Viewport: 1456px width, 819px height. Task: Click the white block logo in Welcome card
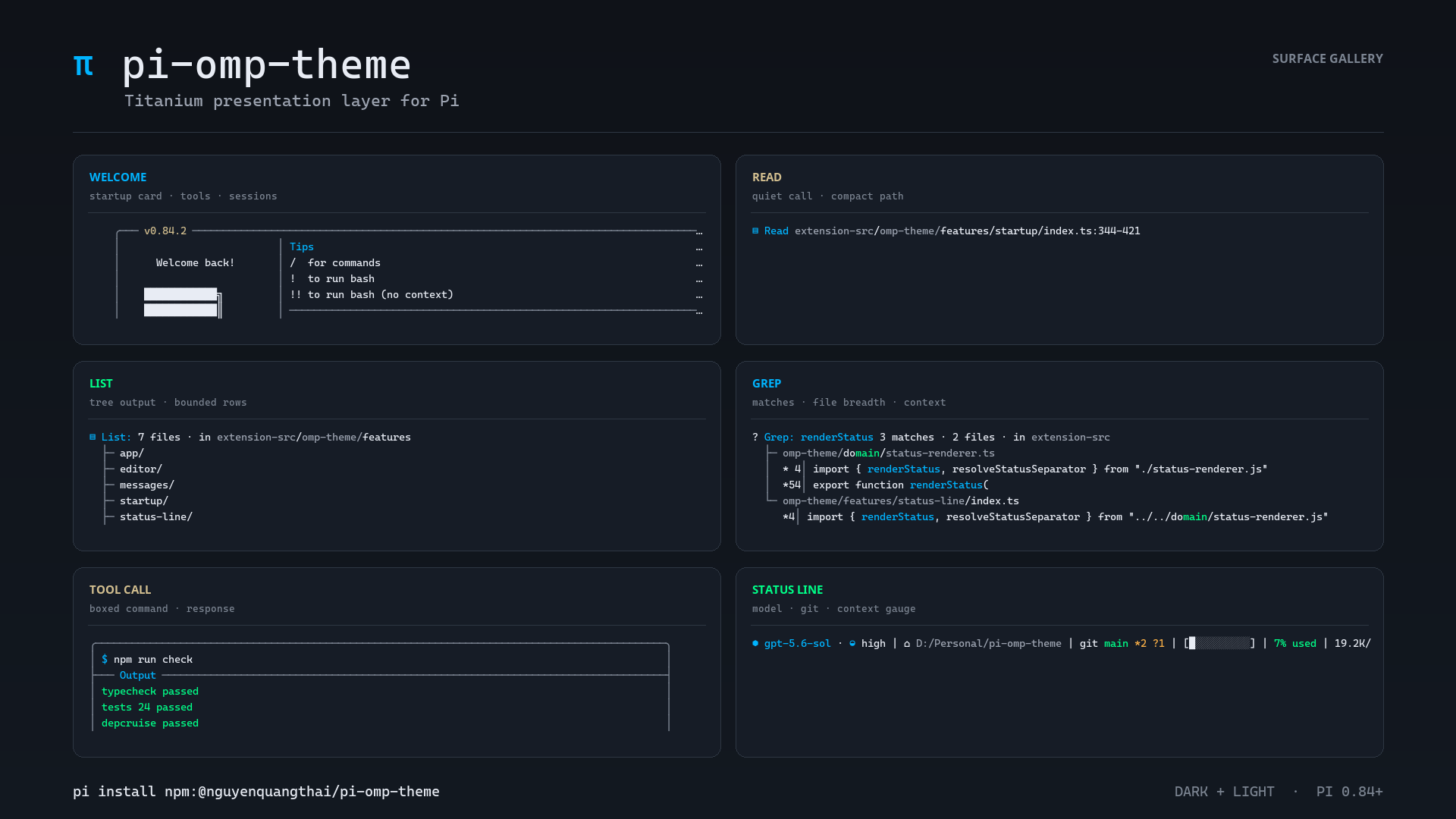[x=183, y=303]
